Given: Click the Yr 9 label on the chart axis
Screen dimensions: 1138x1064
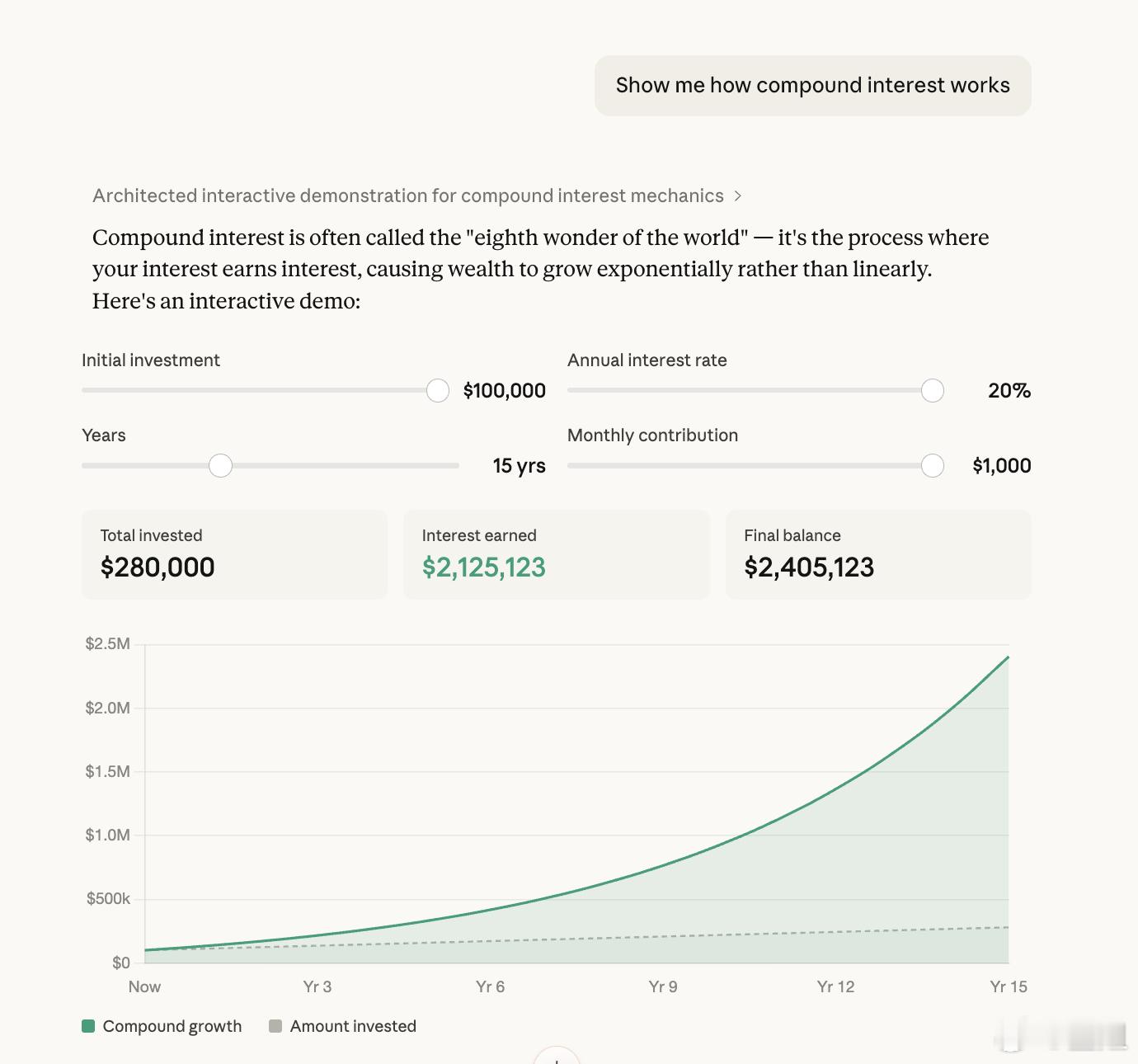Looking at the screenshot, I should pyautogui.click(x=663, y=986).
